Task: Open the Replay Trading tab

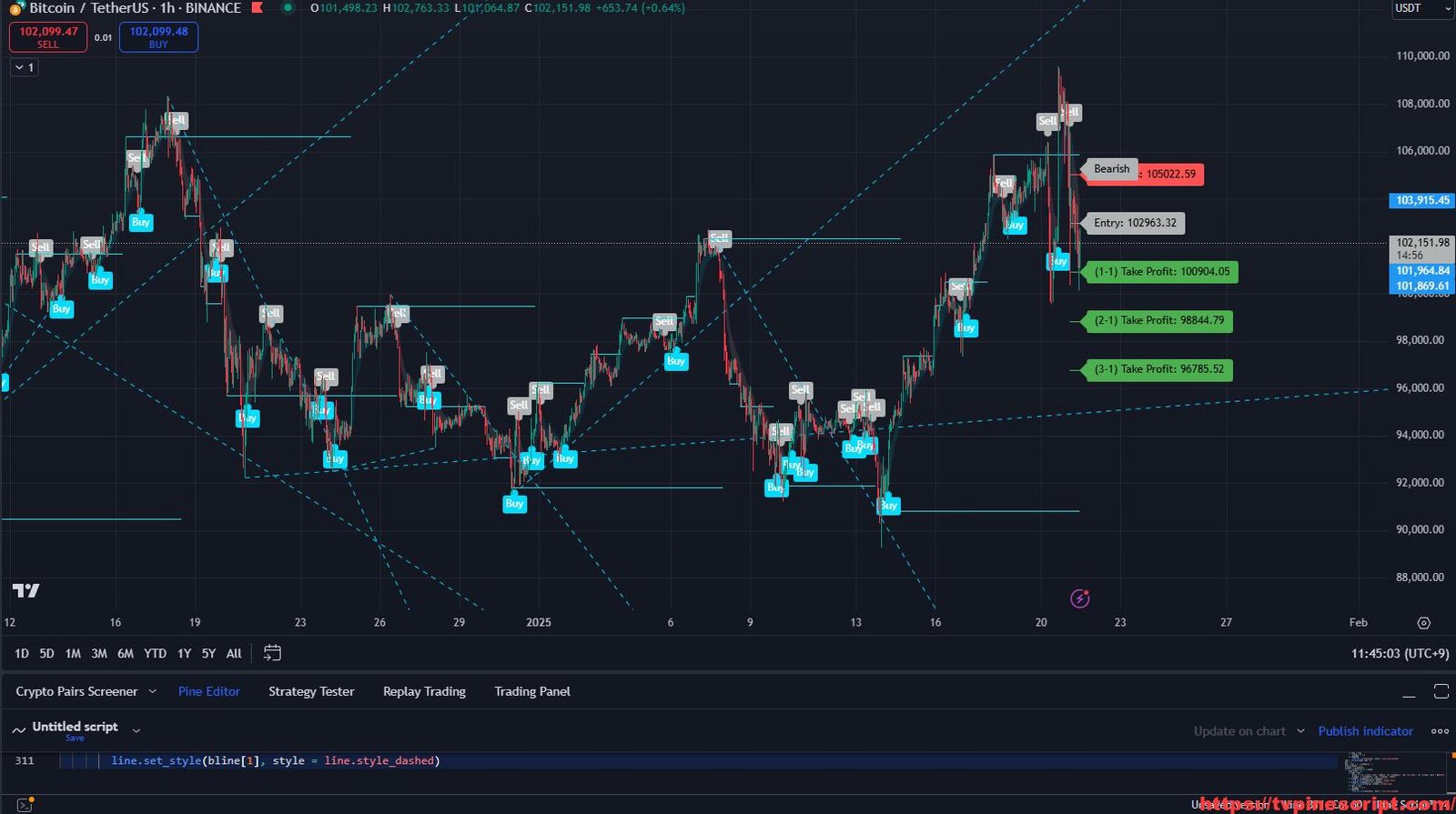Action: pyautogui.click(x=424, y=692)
